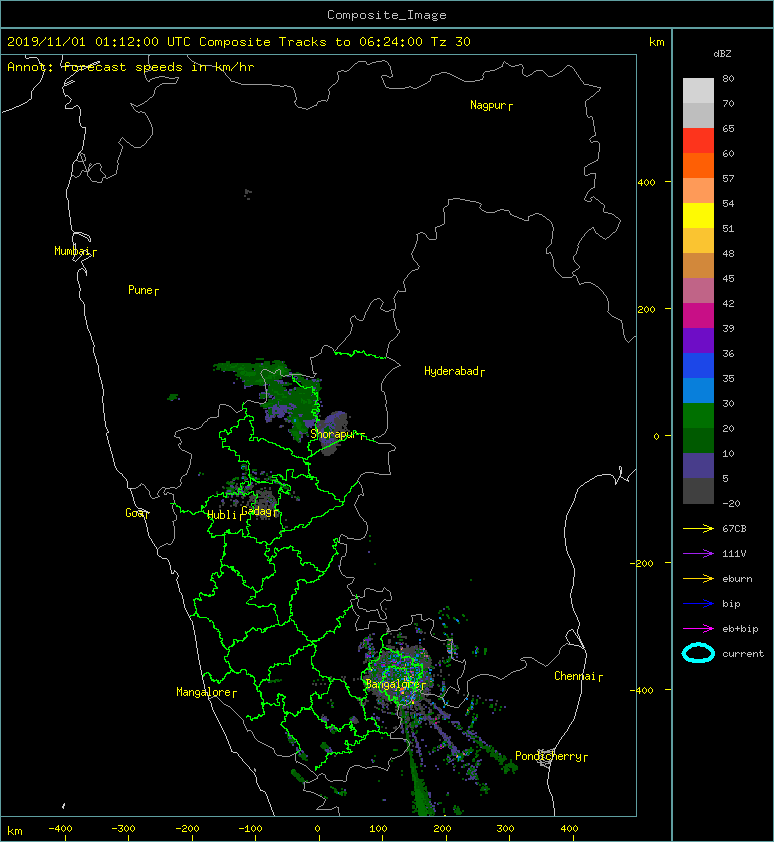Click the 300 tick on the horizontal axis
Image resolution: width=774 pixels, height=842 pixels.
pos(505,829)
